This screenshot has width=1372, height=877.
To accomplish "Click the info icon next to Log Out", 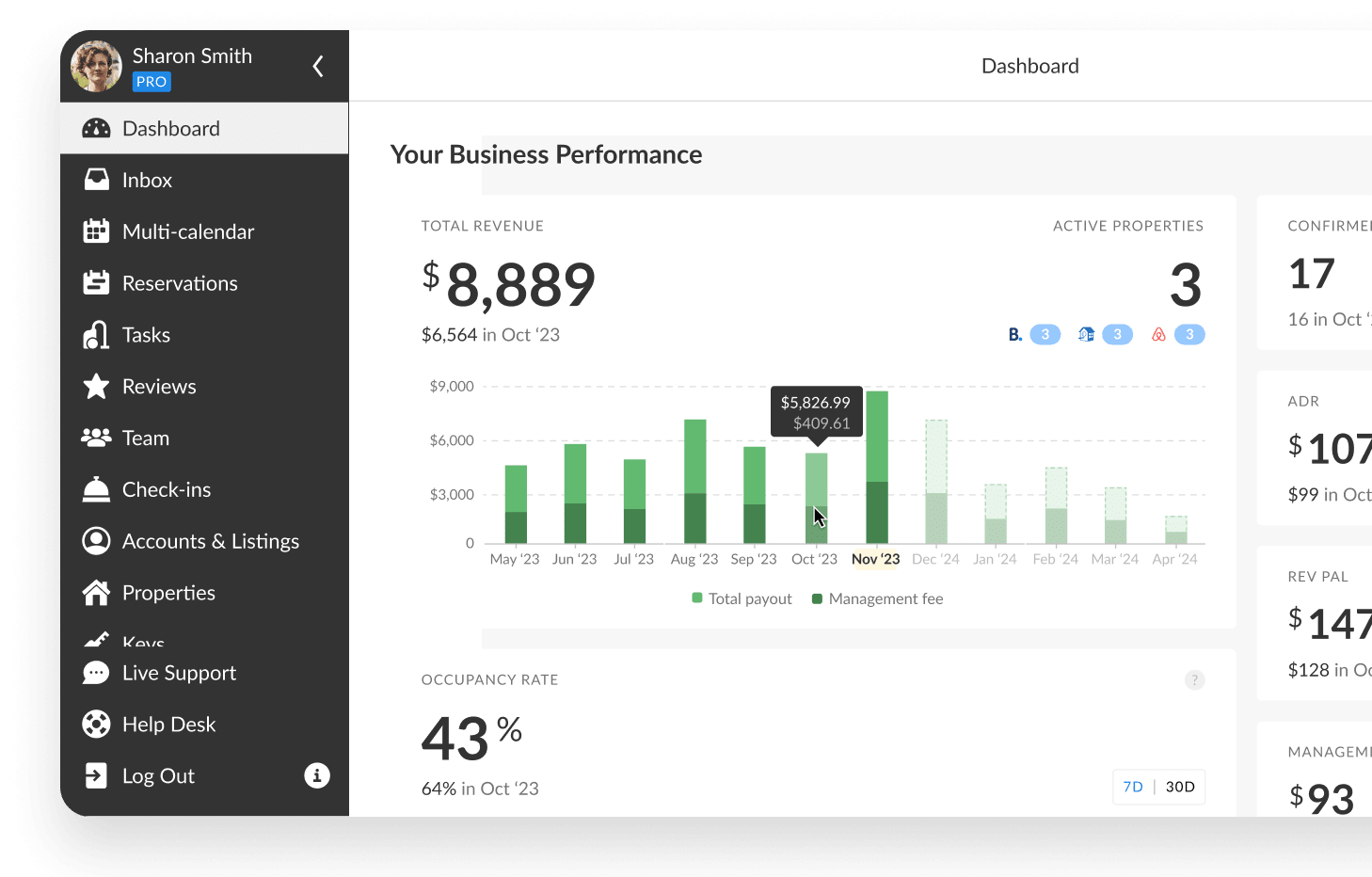I will tap(317, 775).
